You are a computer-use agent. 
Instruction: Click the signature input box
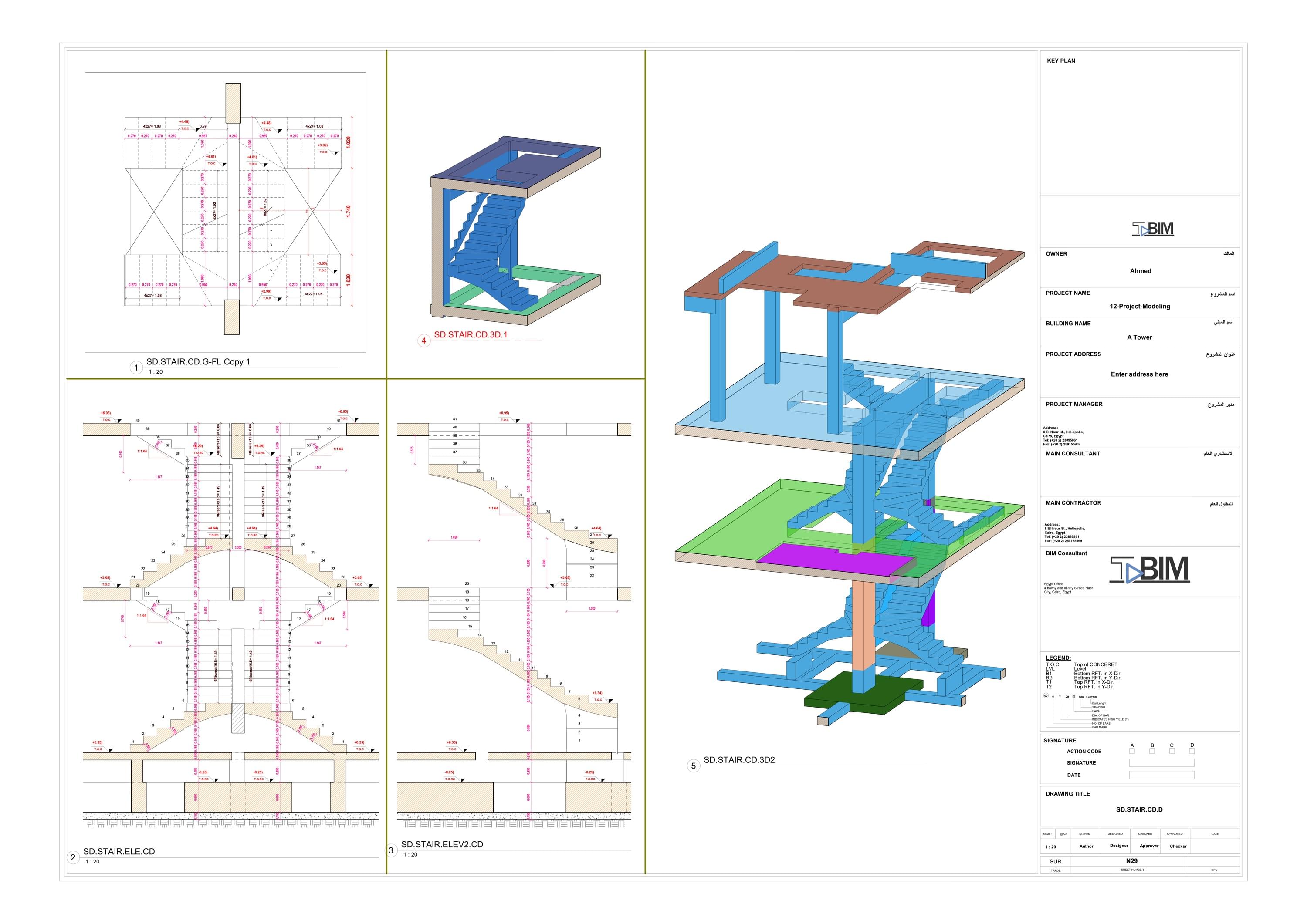pos(1161,762)
